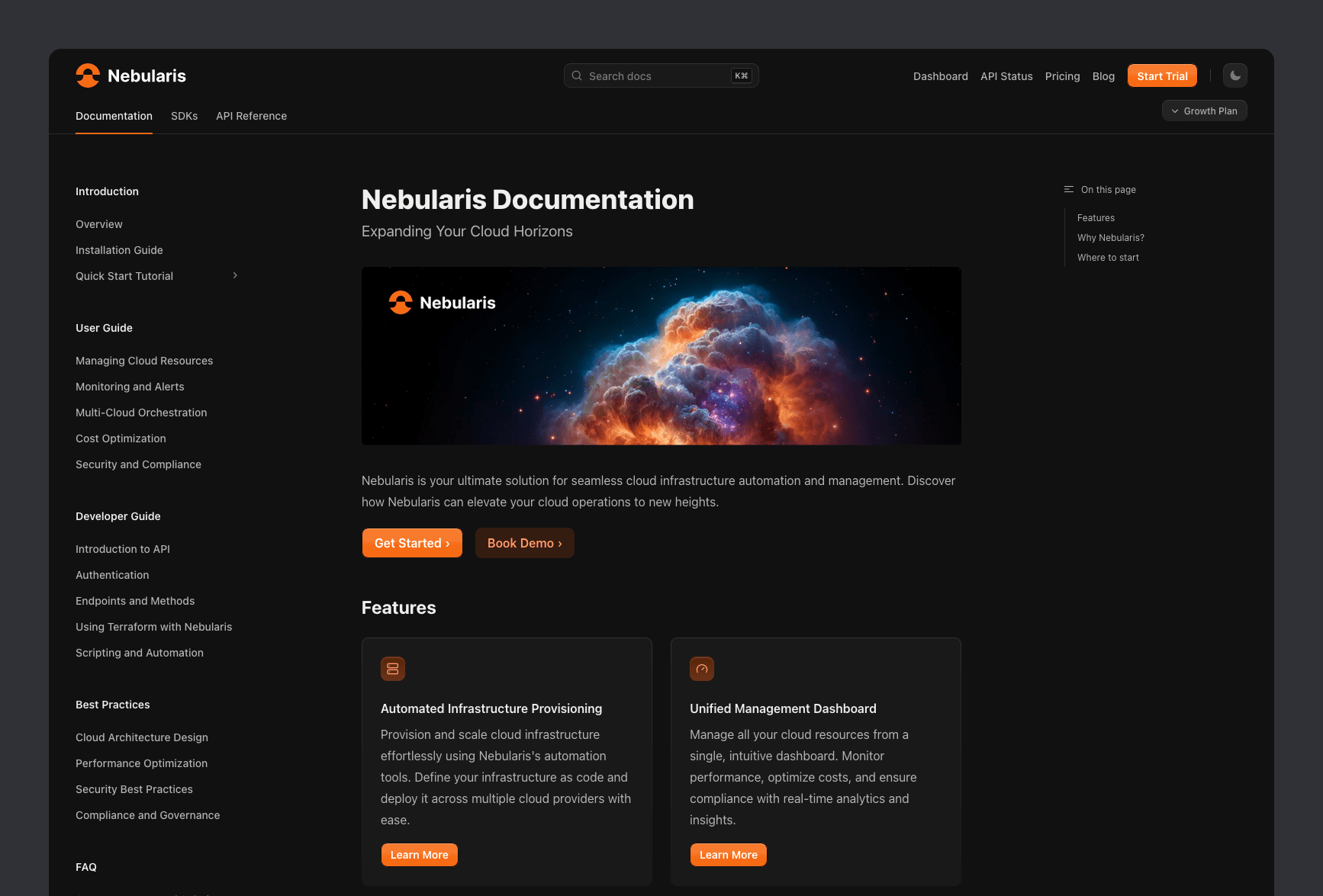Image resolution: width=1323 pixels, height=896 pixels.
Task: Click the 'On this page' outline icon
Action: click(x=1069, y=188)
